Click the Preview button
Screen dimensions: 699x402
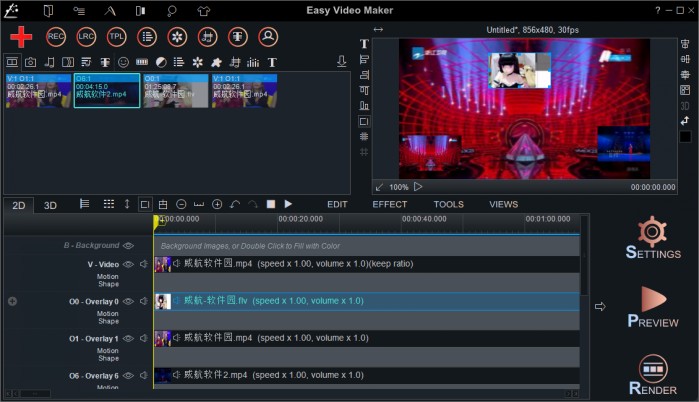tap(653, 308)
